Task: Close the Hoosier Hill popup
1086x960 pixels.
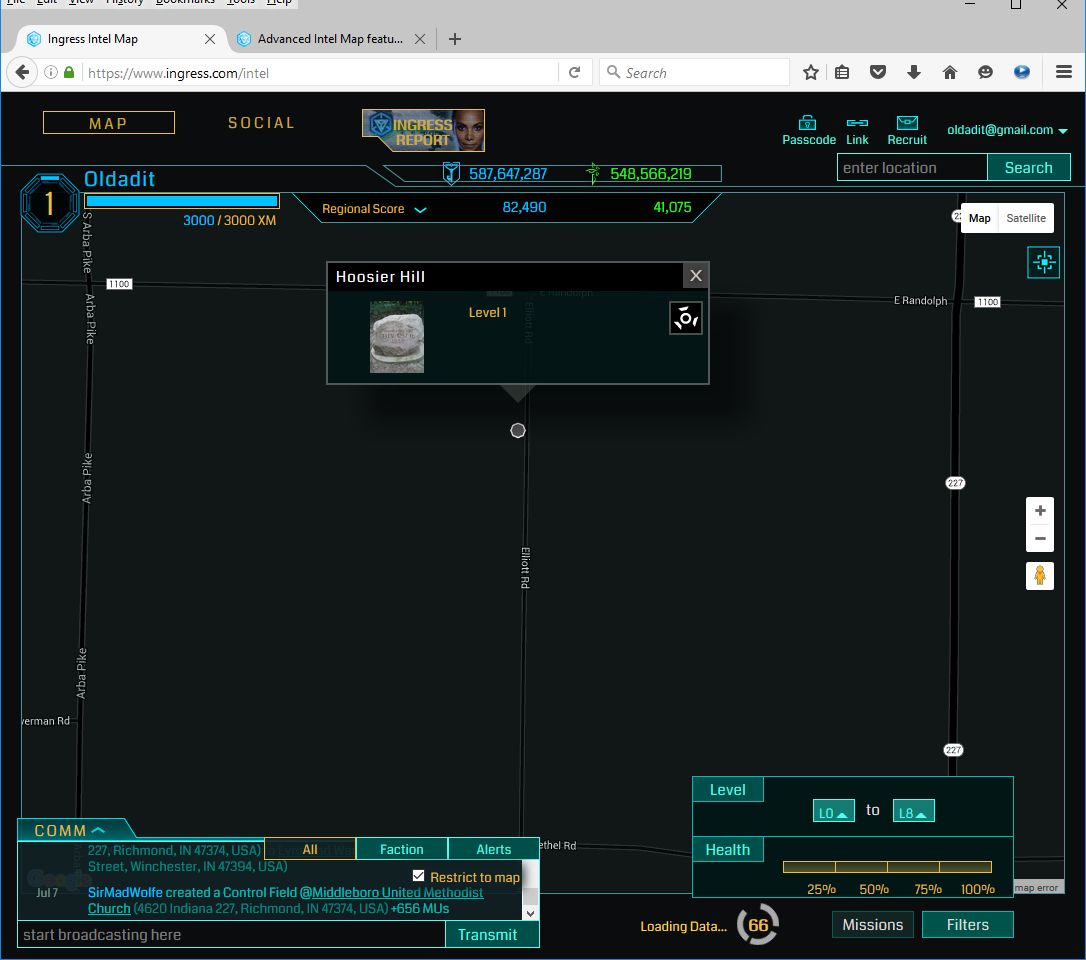Action: 696,276
